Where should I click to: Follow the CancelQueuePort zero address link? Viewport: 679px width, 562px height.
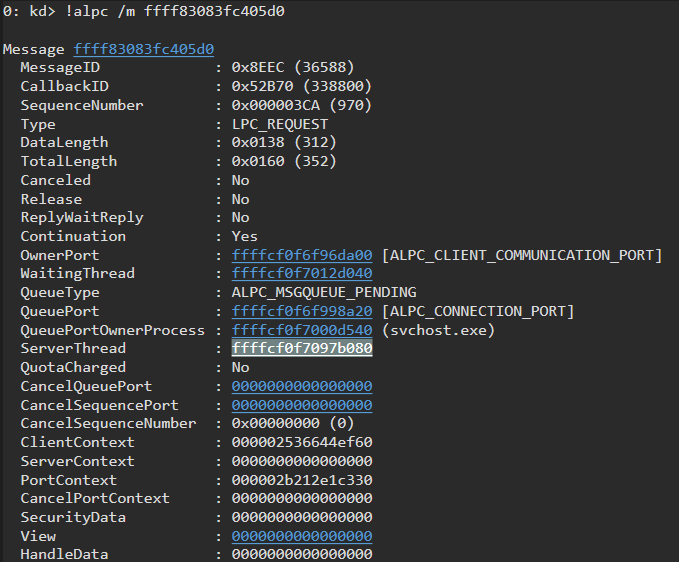(302, 386)
